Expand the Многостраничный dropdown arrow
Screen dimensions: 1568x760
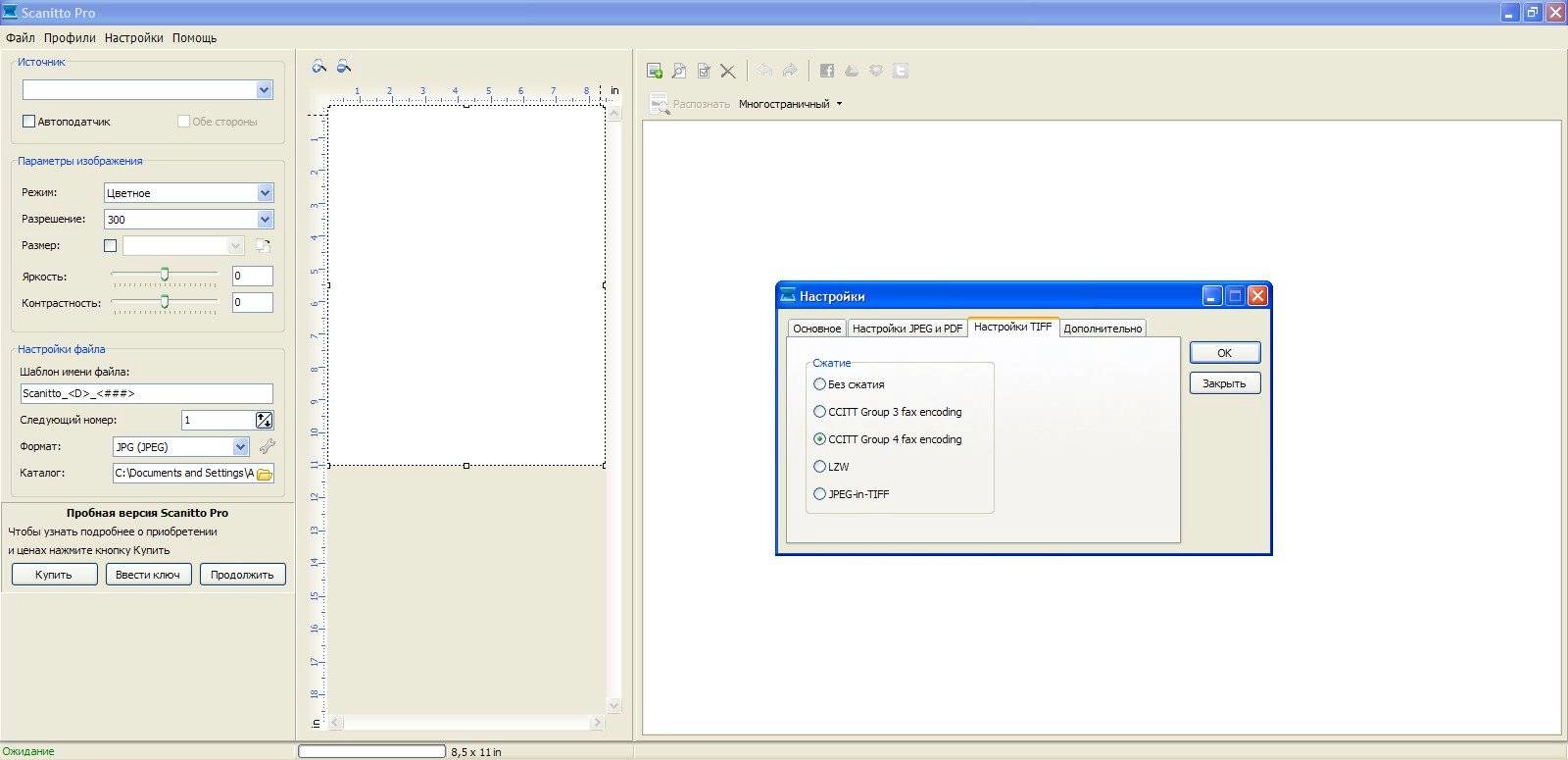[839, 104]
